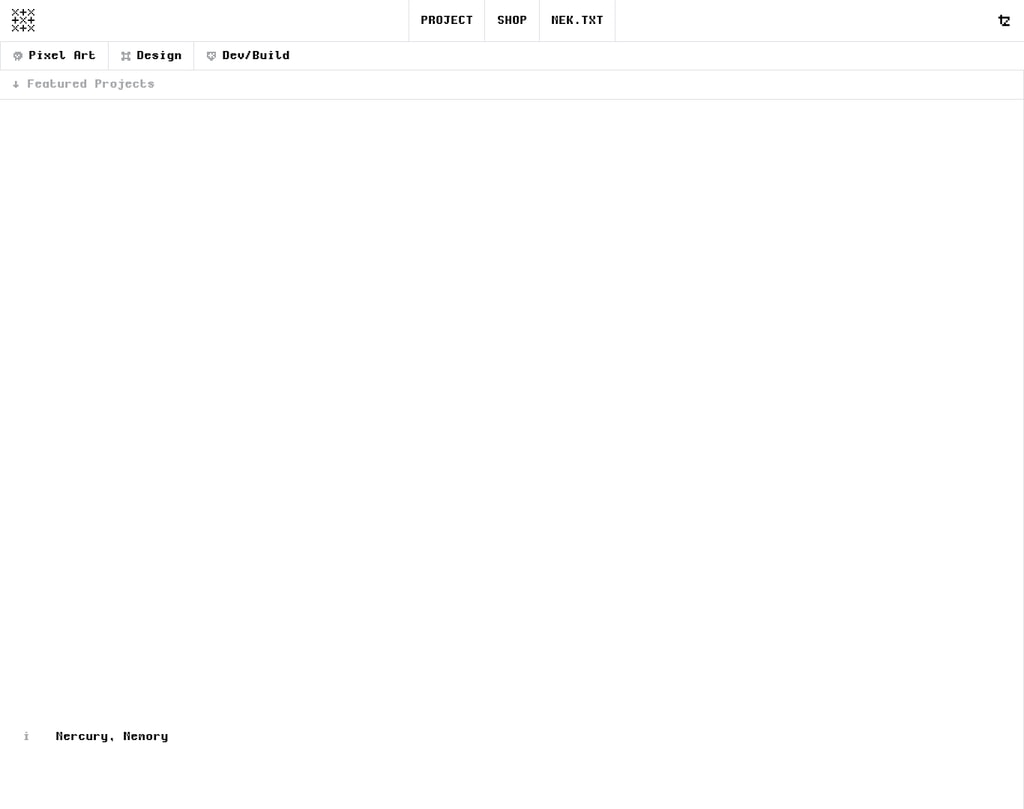This screenshot has height=809, width=1024.
Task: Click the flower icon on the Pixel Art tab
Action: point(18,56)
